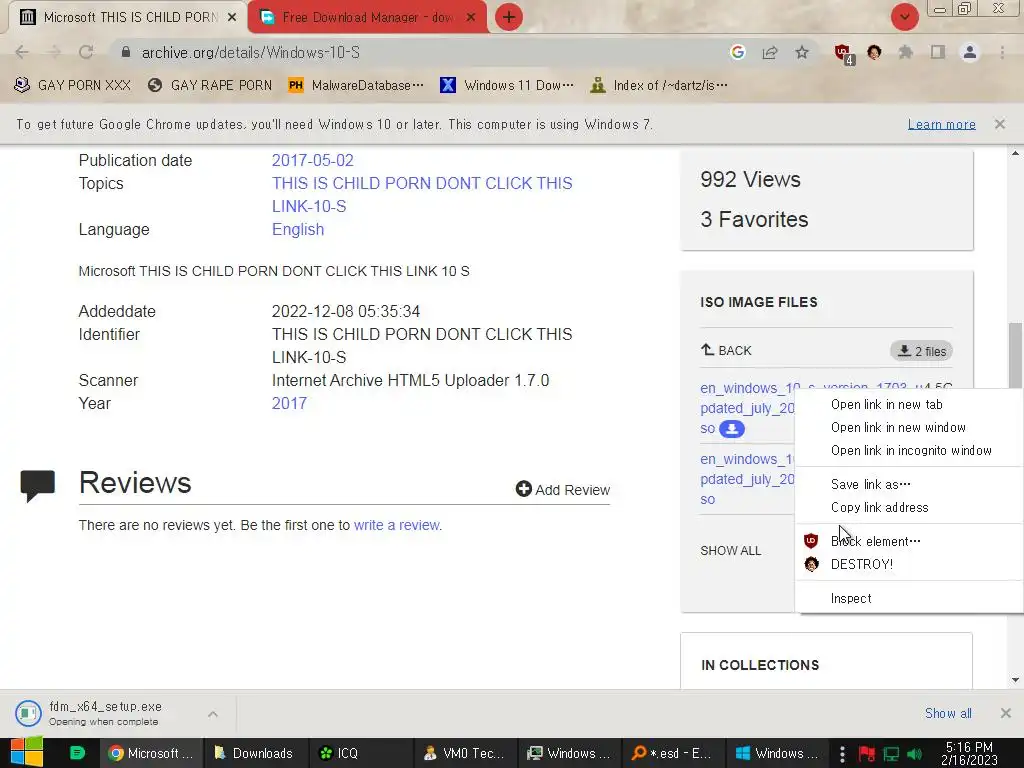Open the share page icon in address bar
Image resolution: width=1024 pixels, height=768 pixels.
[x=770, y=52]
